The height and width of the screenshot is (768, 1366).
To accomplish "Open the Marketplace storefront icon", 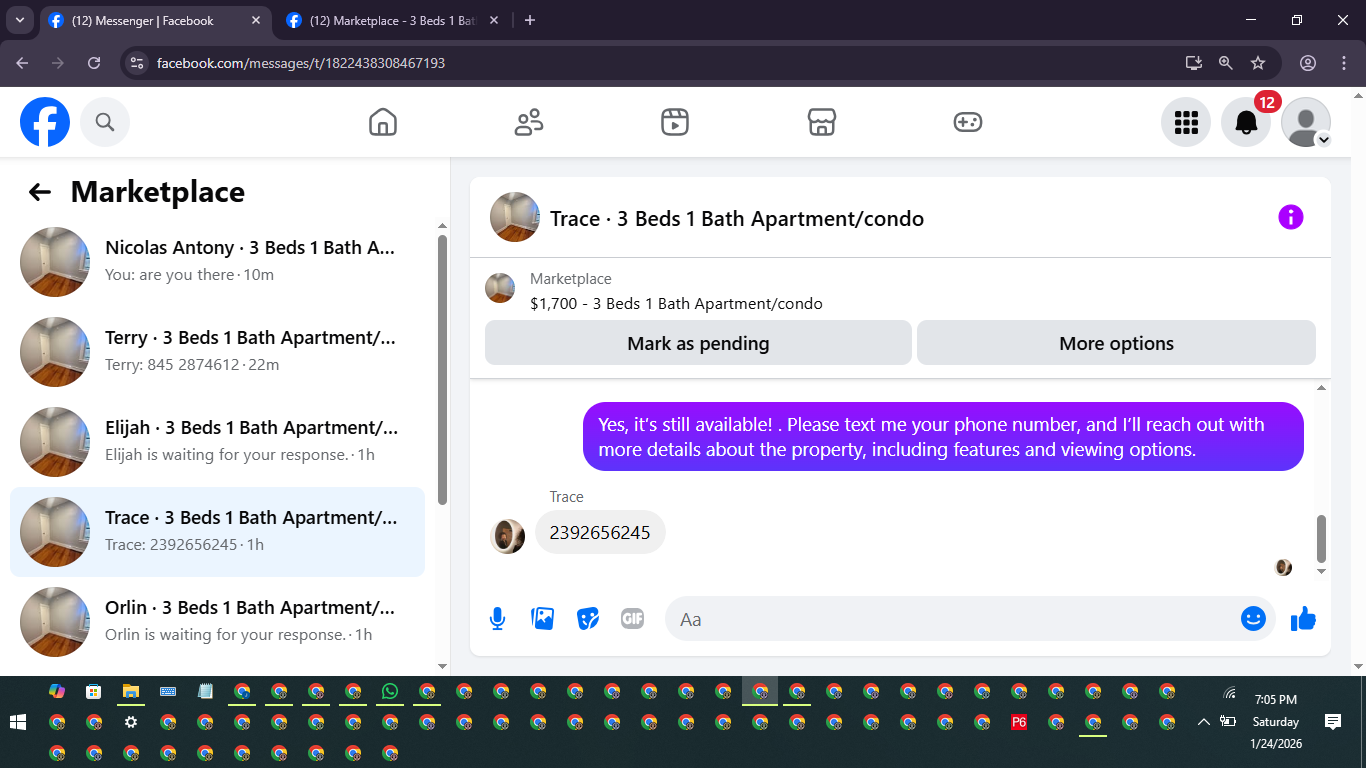I will coord(821,122).
